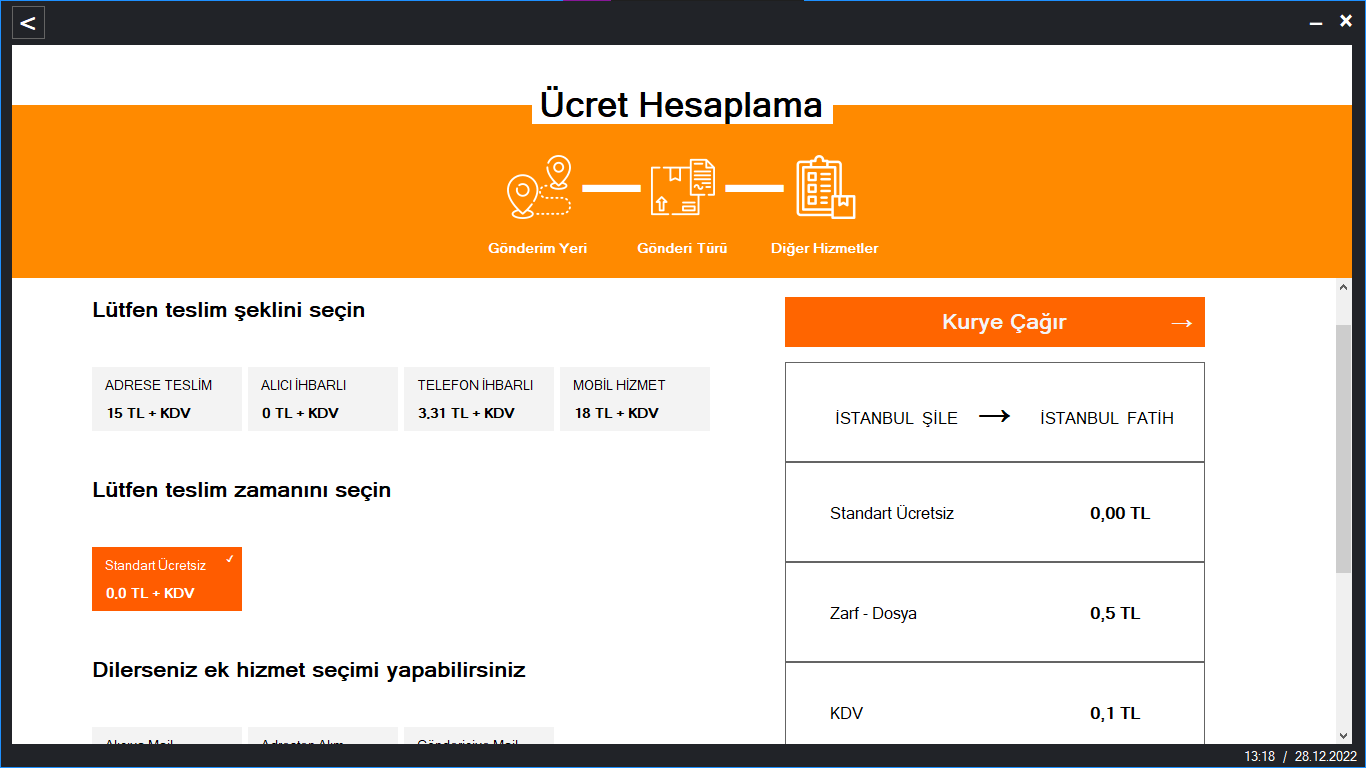Select ALICI İHBARLI delivery option
Screen dimensions: 1366x768
tap(323, 399)
